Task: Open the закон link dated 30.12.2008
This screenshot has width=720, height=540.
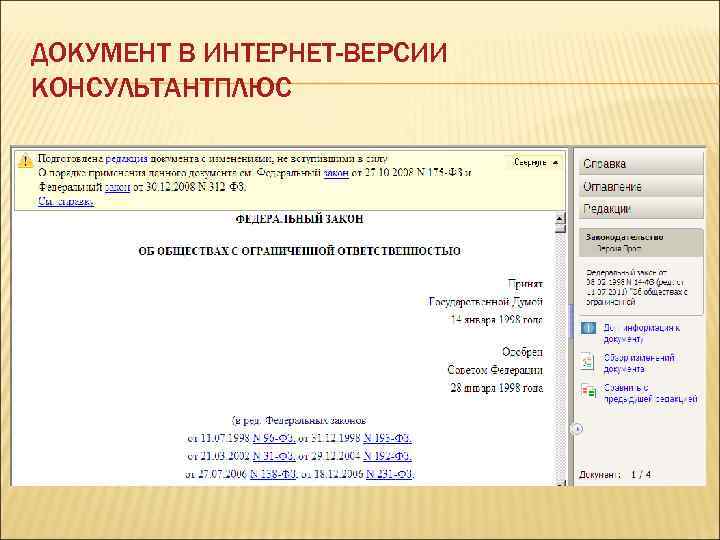Action: [118, 187]
